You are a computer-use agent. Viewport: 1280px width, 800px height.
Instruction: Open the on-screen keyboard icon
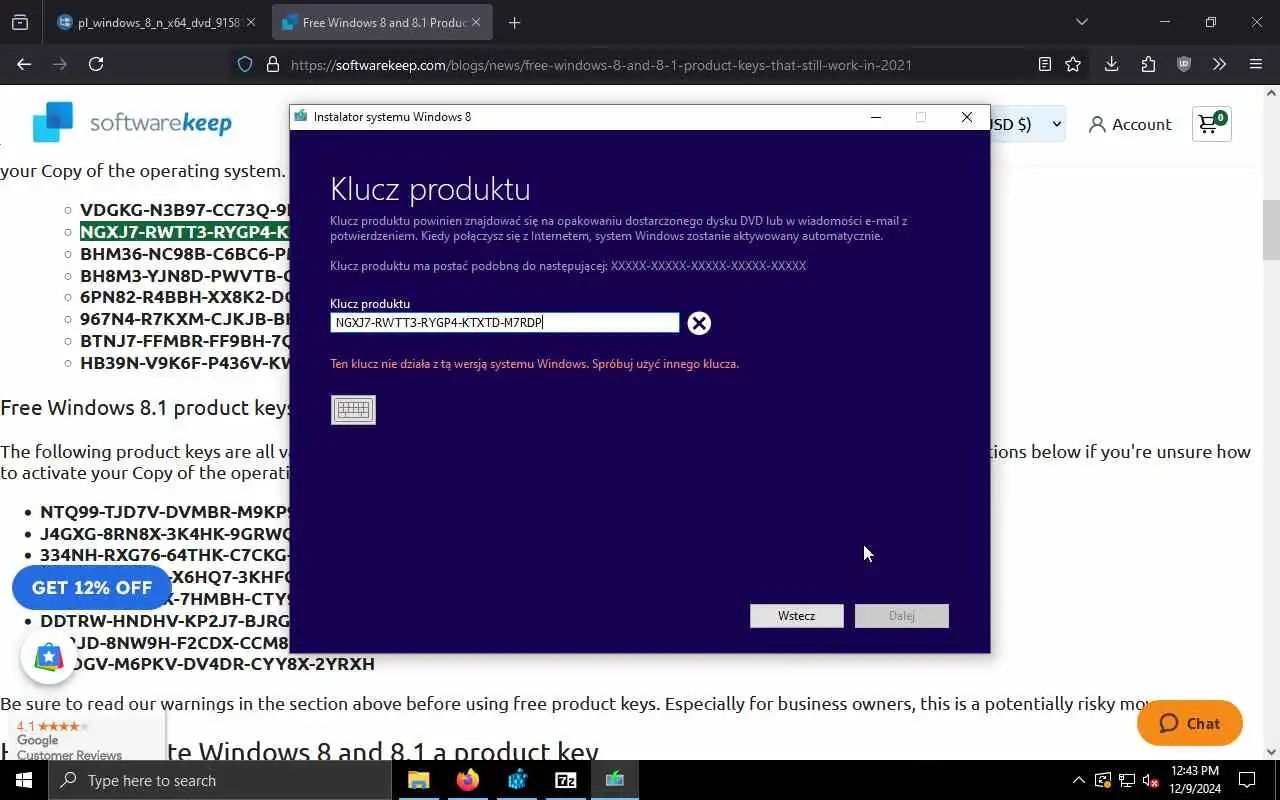[353, 409]
